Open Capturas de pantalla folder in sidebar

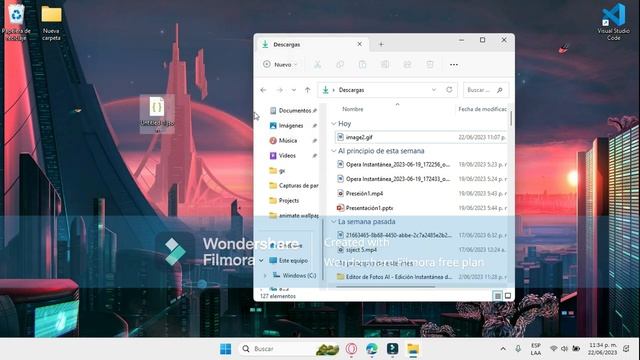(x=293, y=185)
